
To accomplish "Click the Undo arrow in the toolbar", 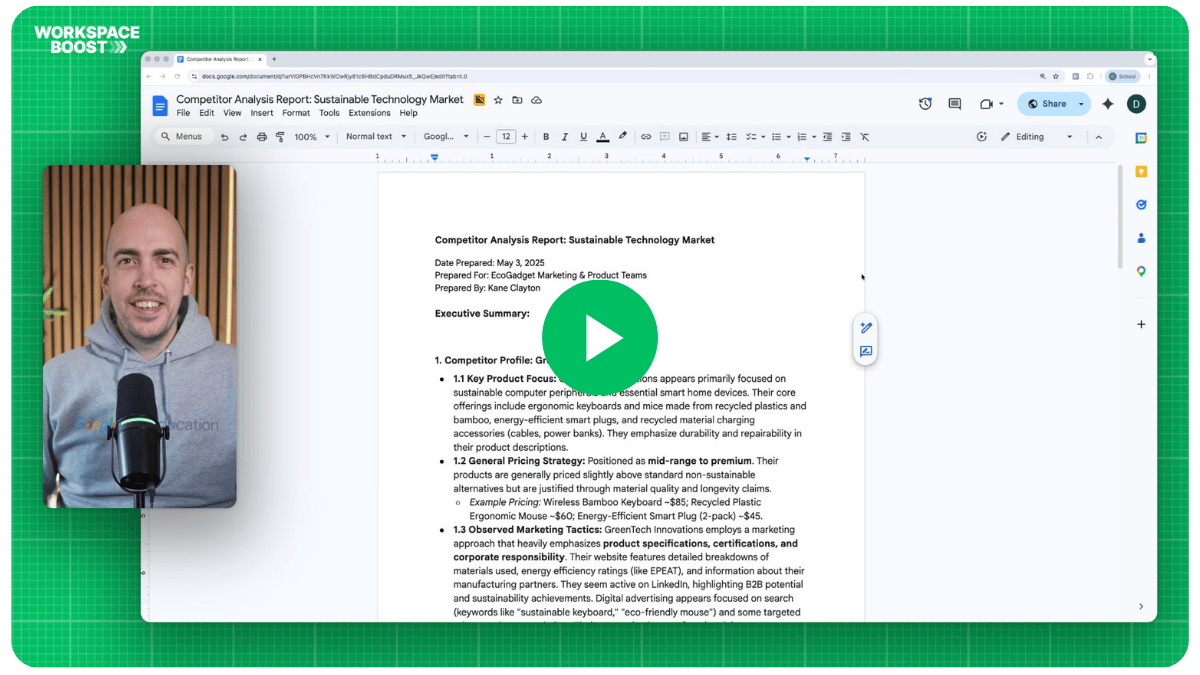I will (225, 137).
